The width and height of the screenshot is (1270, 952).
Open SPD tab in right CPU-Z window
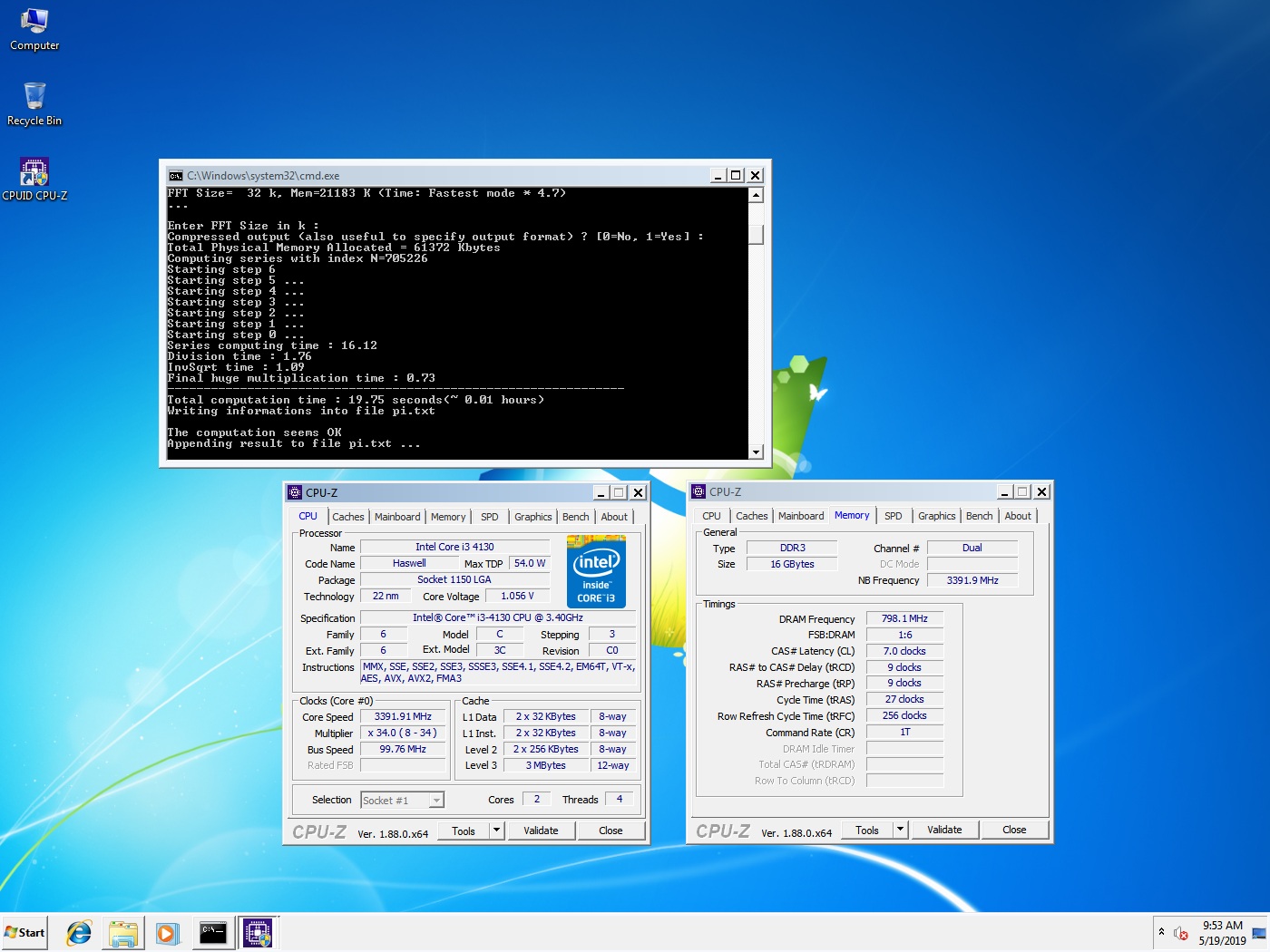point(894,516)
